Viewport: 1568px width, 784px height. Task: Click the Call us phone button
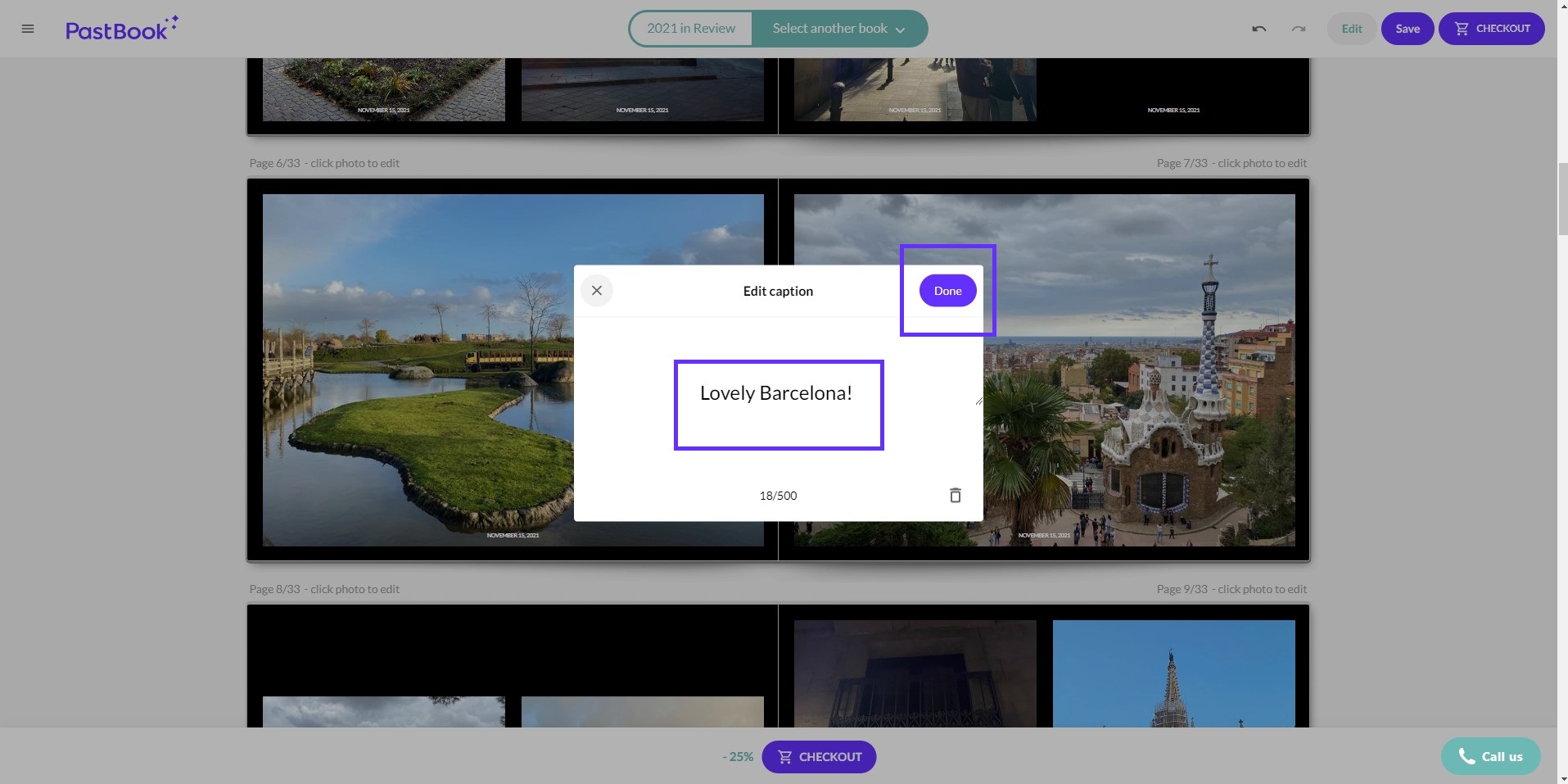[x=1490, y=756]
